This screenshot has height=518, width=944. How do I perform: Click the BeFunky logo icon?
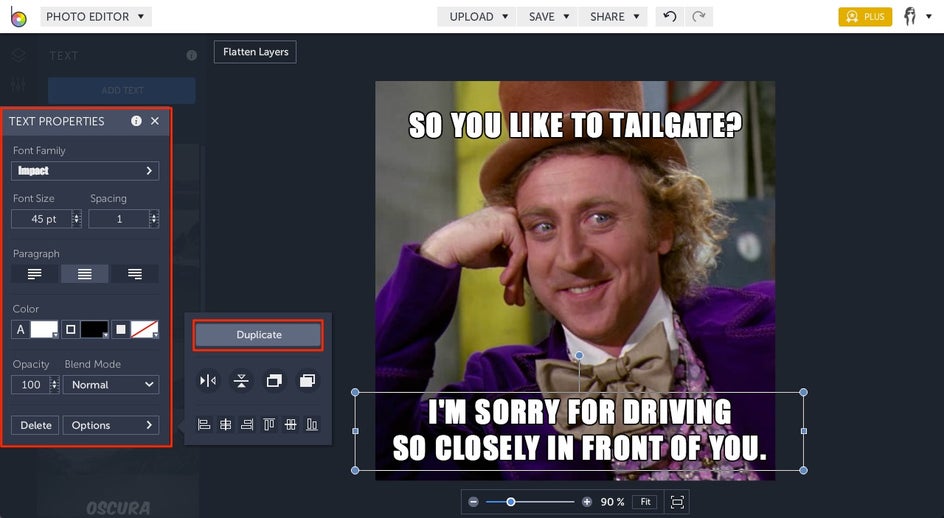pos(19,17)
